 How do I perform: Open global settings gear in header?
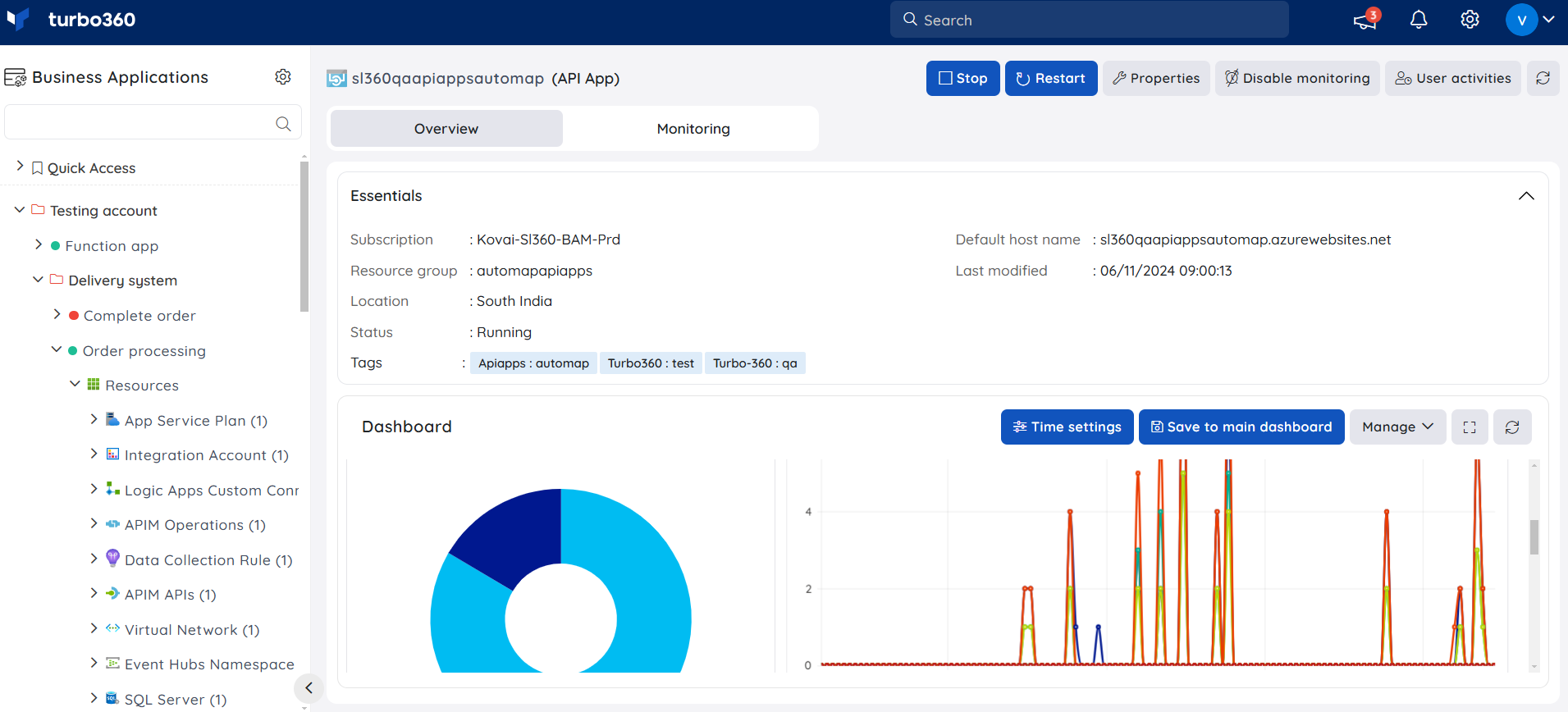(1470, 19)
